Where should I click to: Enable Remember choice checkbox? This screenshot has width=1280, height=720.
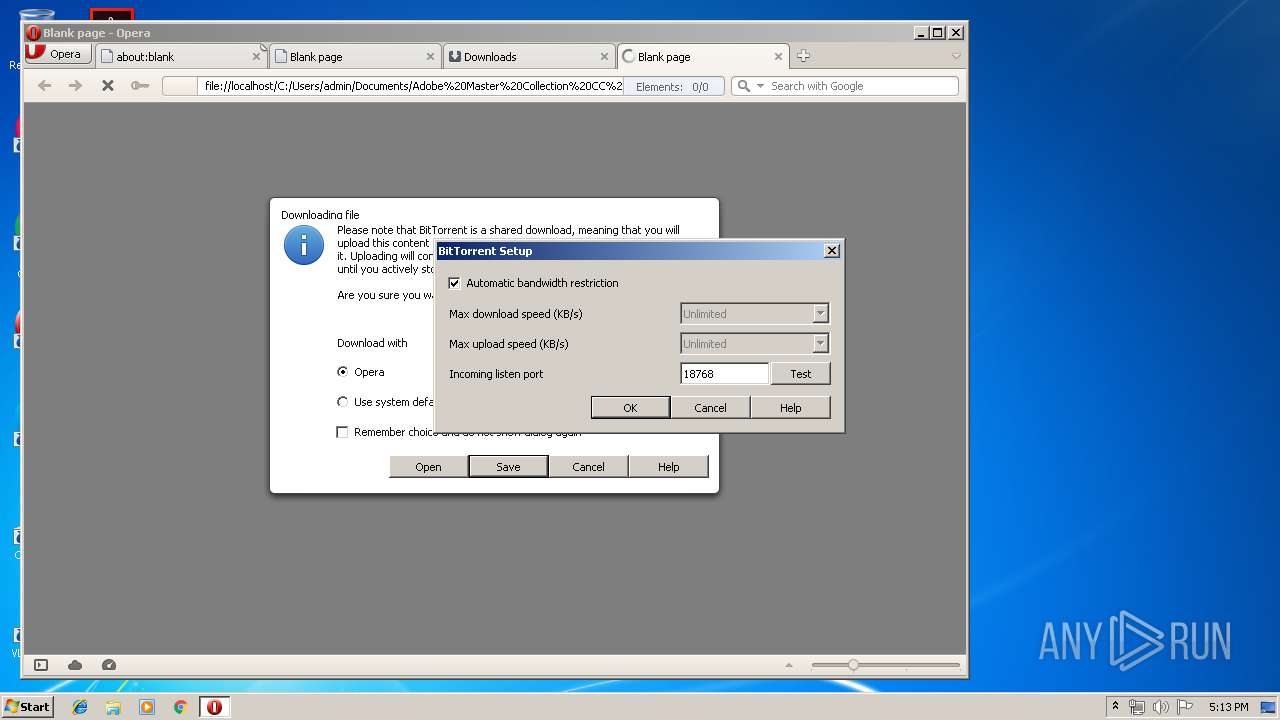coord(343,432)
